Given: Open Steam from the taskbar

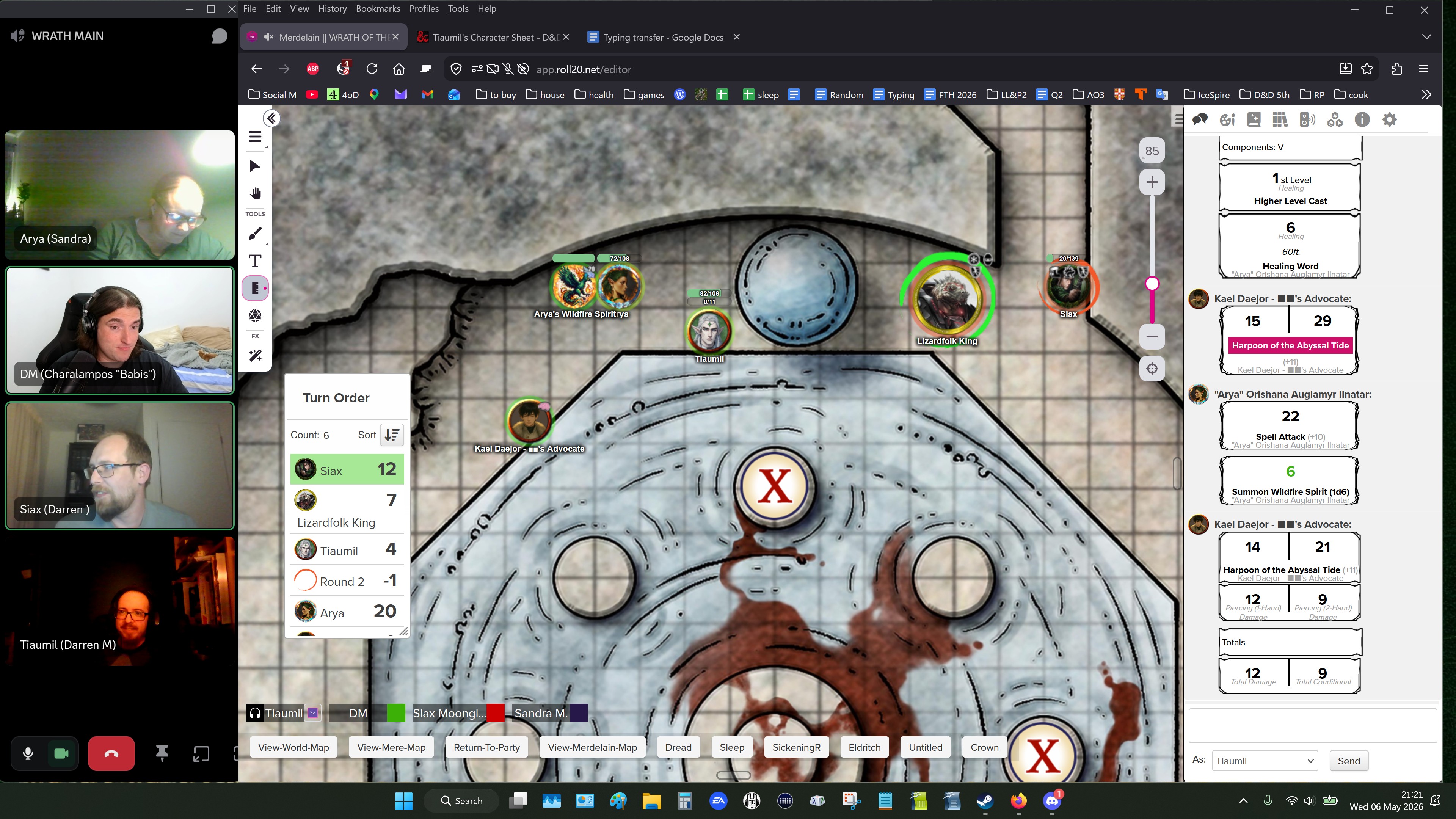Looking at the screenshot, I should tap(985, 801).
